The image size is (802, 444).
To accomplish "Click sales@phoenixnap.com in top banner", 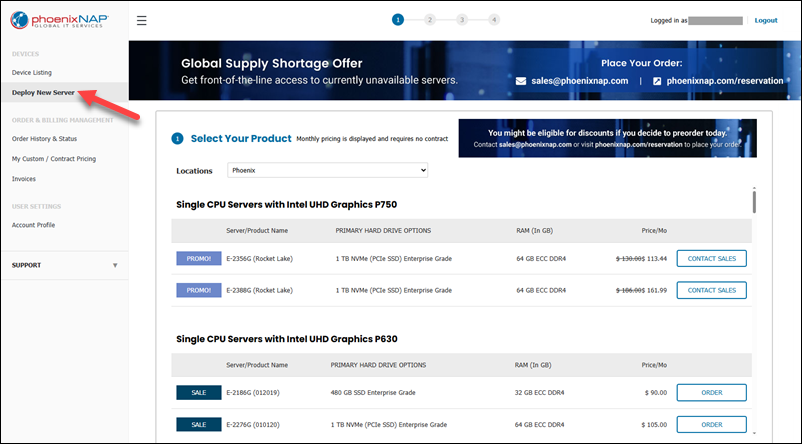I will [x=580, y=81].
